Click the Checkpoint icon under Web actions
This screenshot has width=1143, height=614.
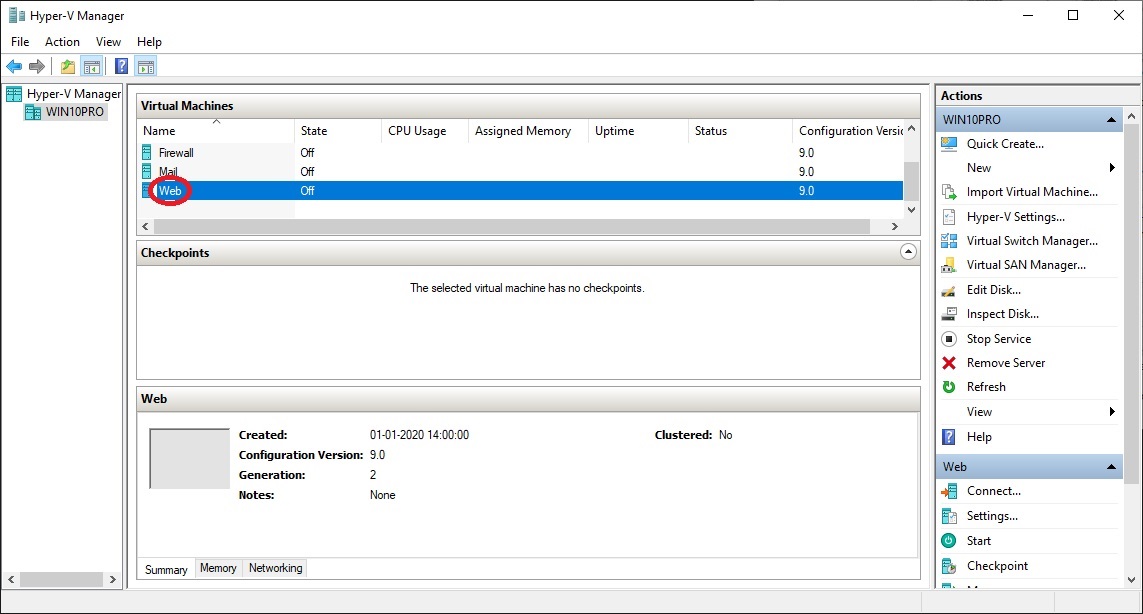[x=949, y=566]
